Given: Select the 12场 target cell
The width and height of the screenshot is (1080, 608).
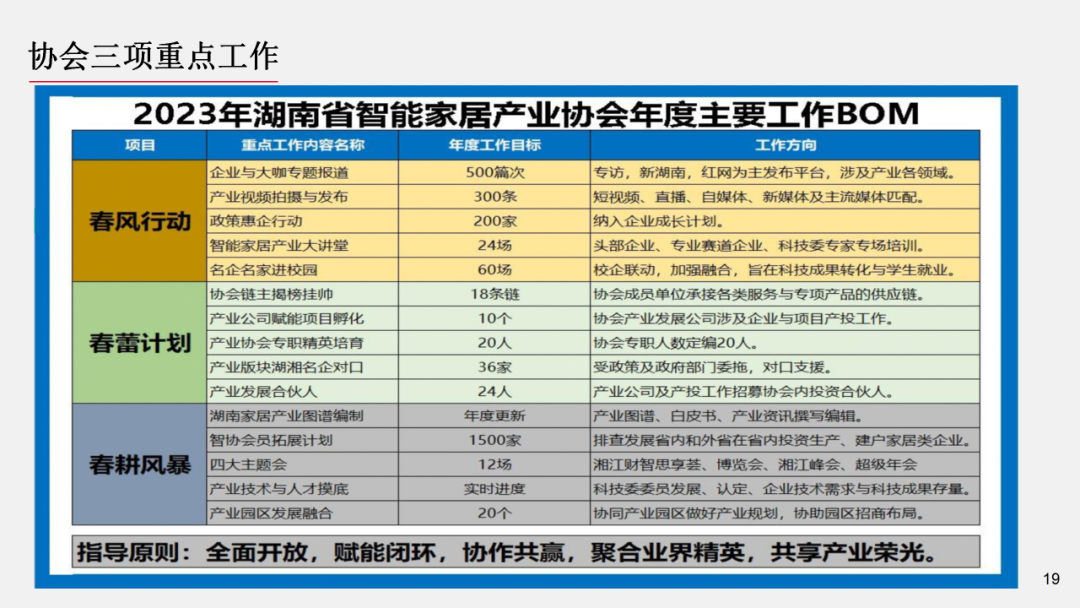Looking at the screenshot, I should tap(494, 465).
